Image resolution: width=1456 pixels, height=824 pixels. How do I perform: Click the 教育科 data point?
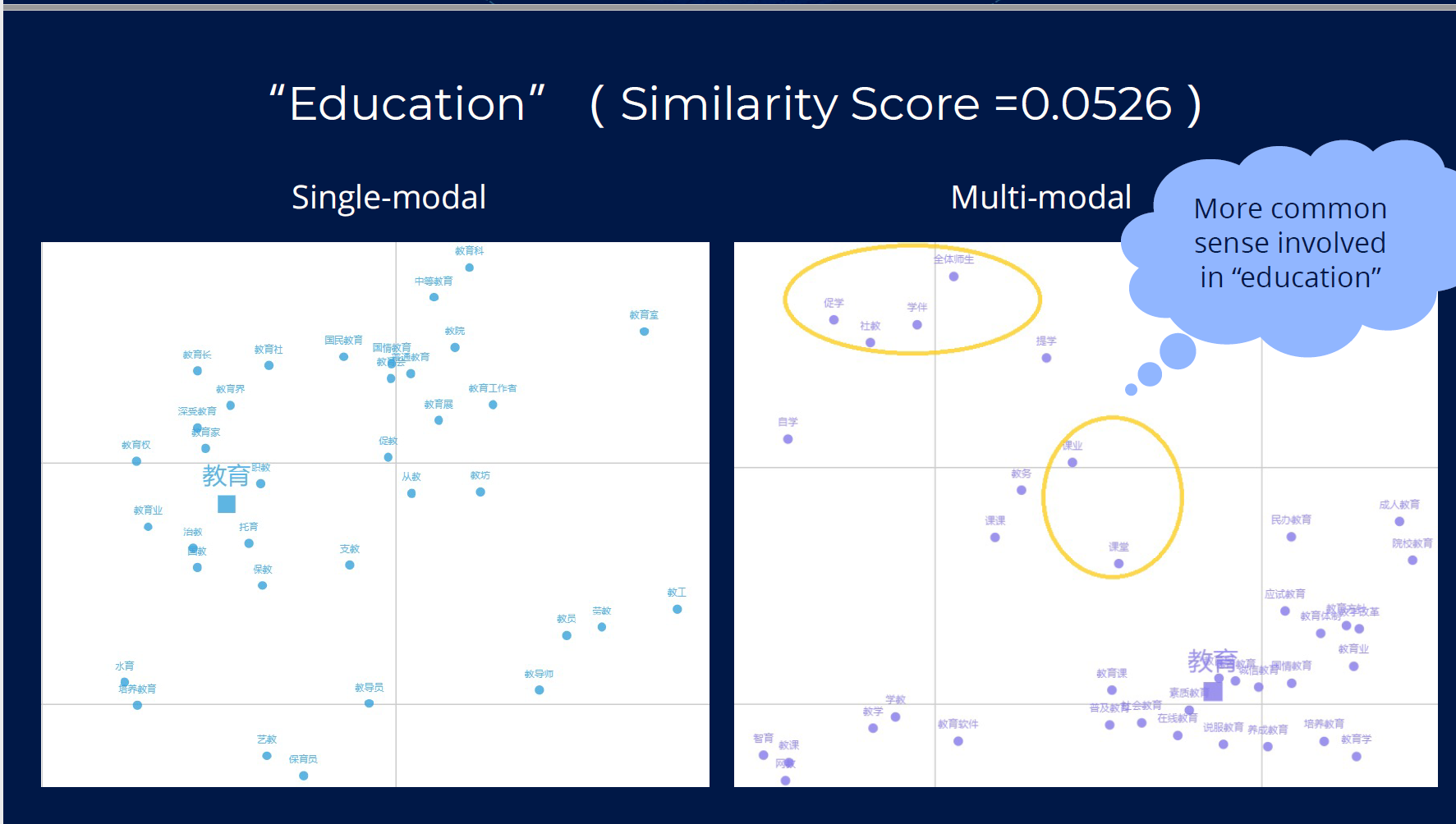469,268
